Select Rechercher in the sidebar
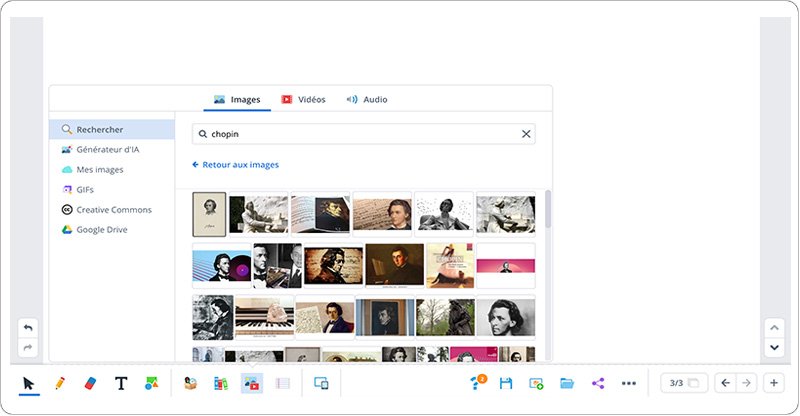 (x=112, y=130)
